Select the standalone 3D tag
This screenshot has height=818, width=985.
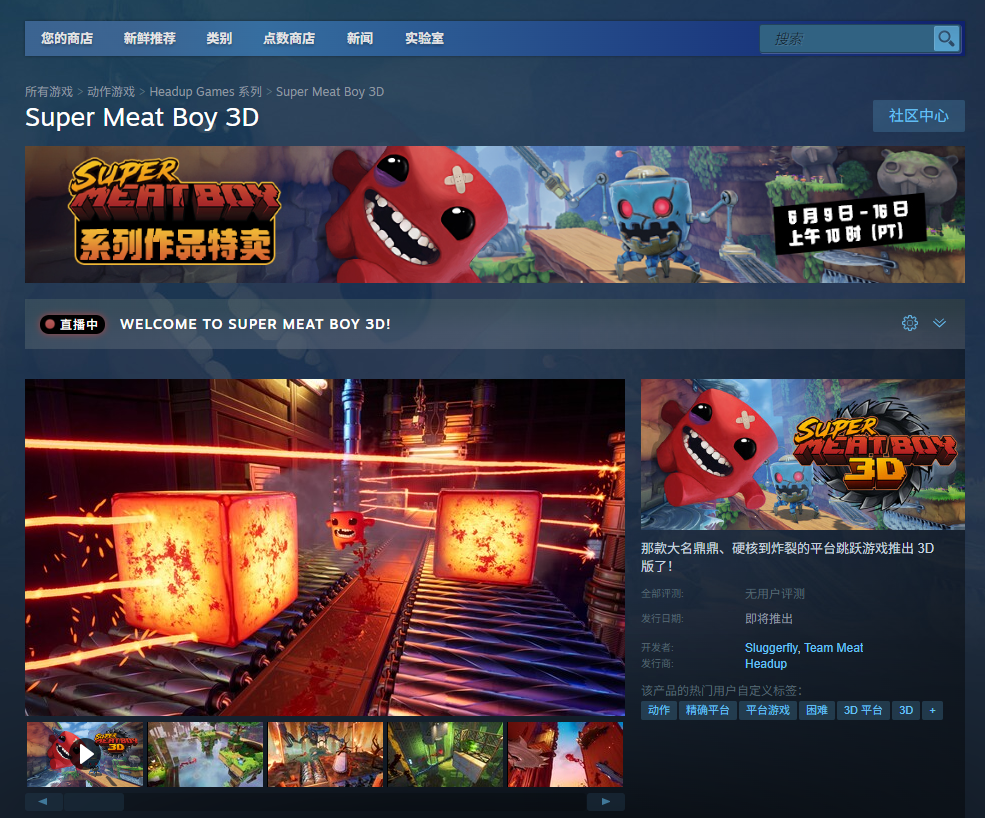pos(906,711)
